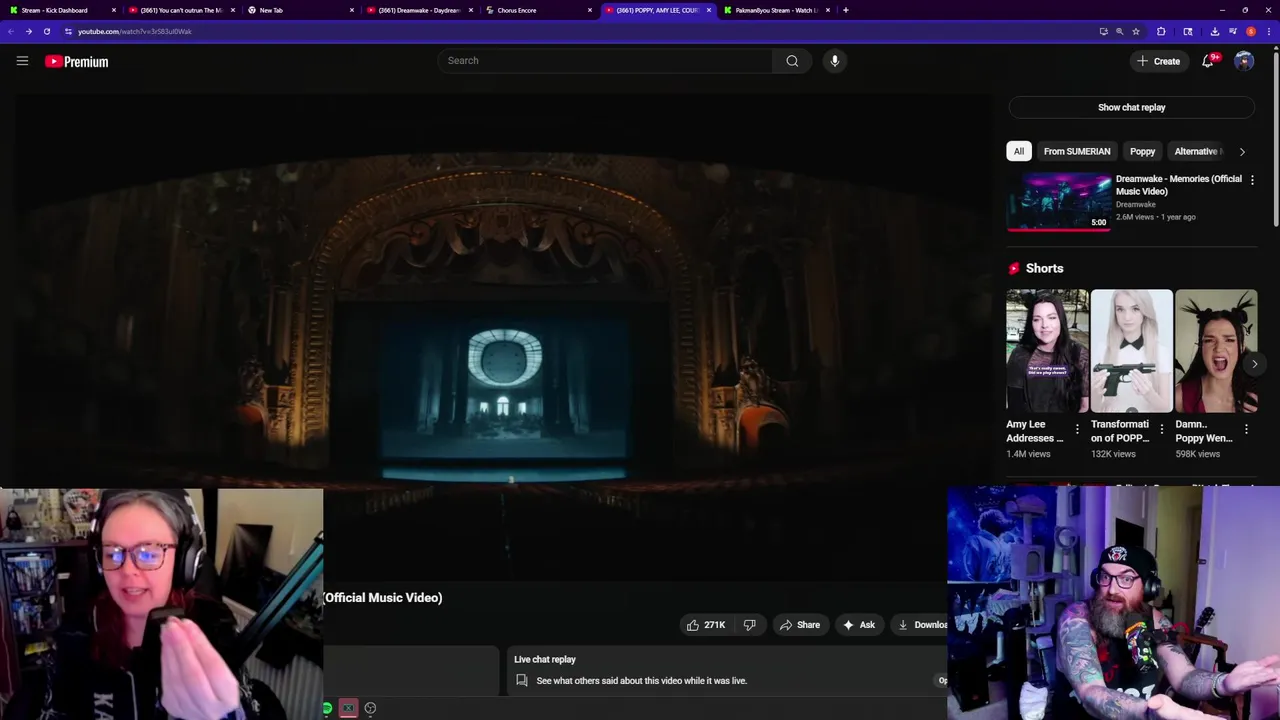The width and height of the screenshot is (1280, 720).
Task: Ask about this video with the Ask button
Action: click(x=859, y=625)
